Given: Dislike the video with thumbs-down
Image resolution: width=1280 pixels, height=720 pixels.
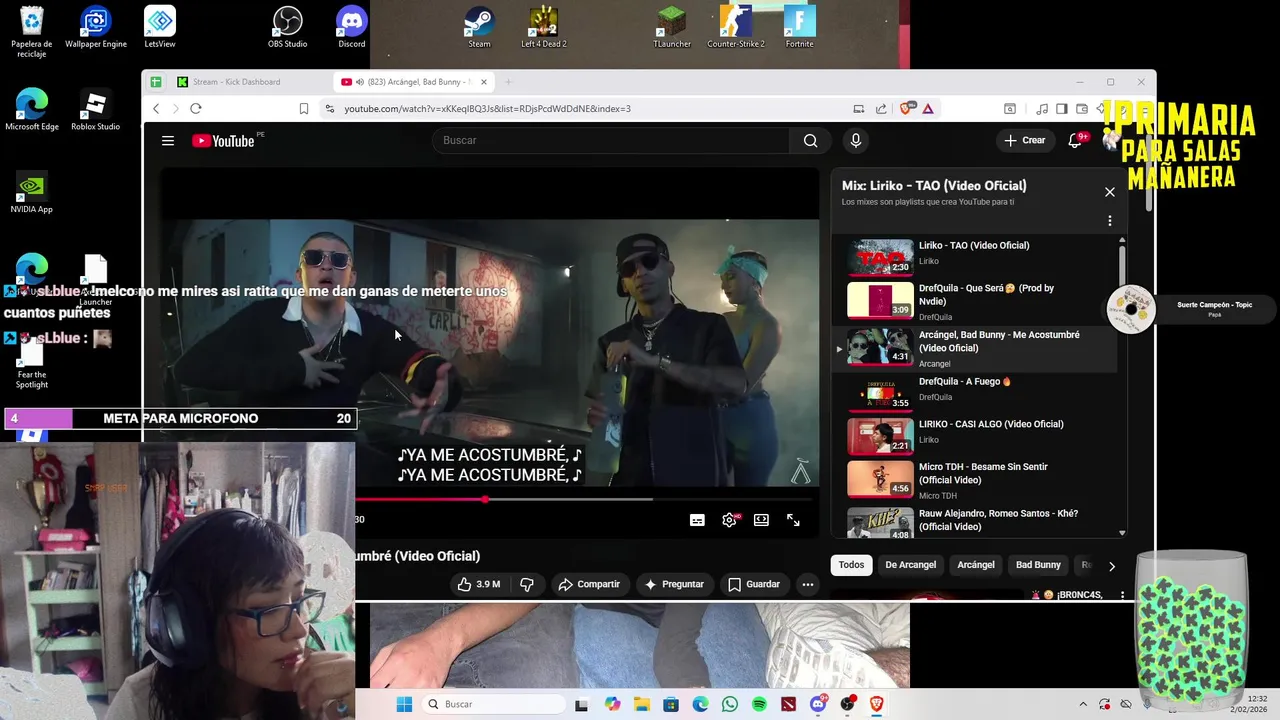Looking at the screenshot, I should pos(527,584).
